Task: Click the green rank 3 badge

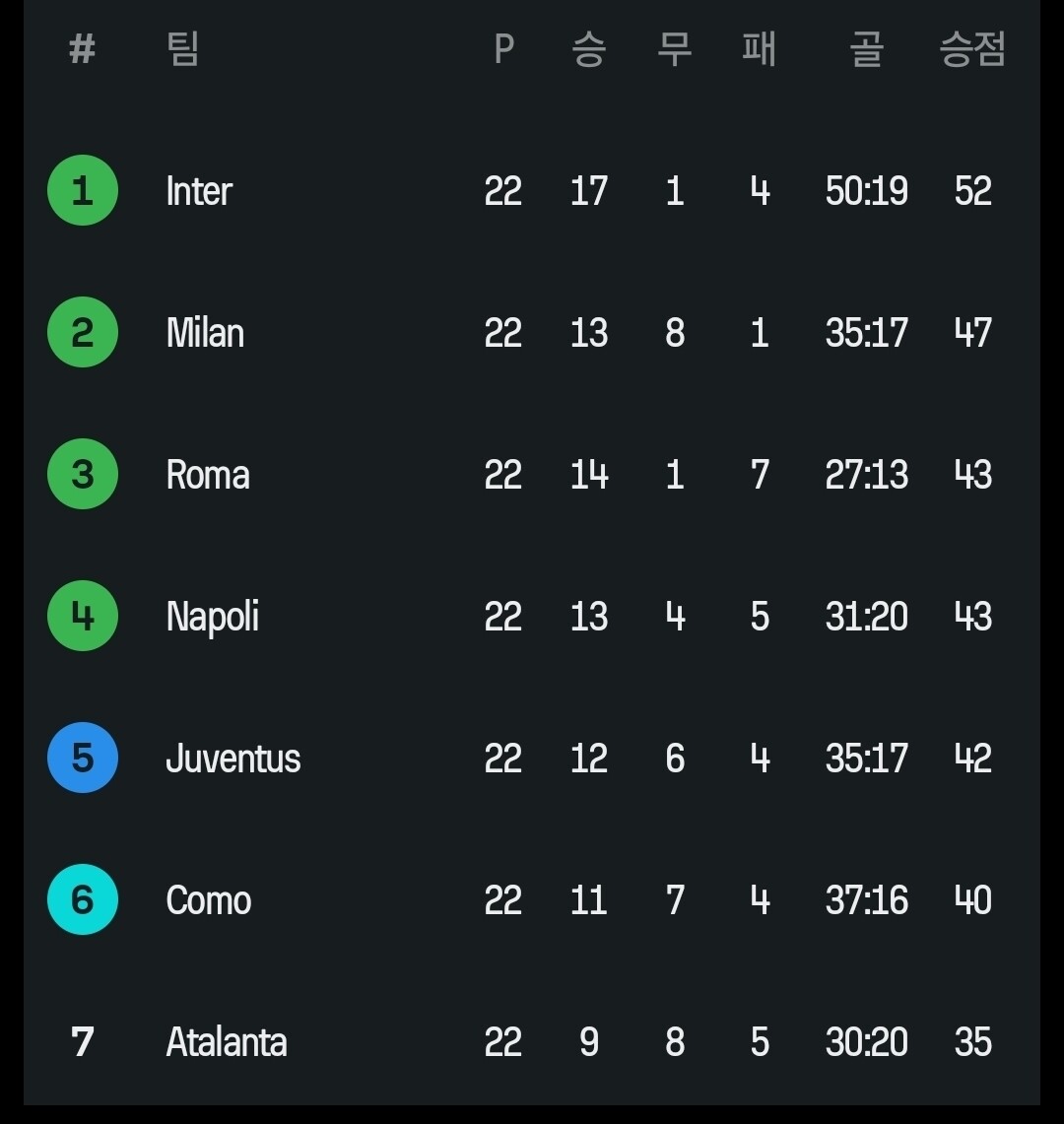Action: coord(83,474)
